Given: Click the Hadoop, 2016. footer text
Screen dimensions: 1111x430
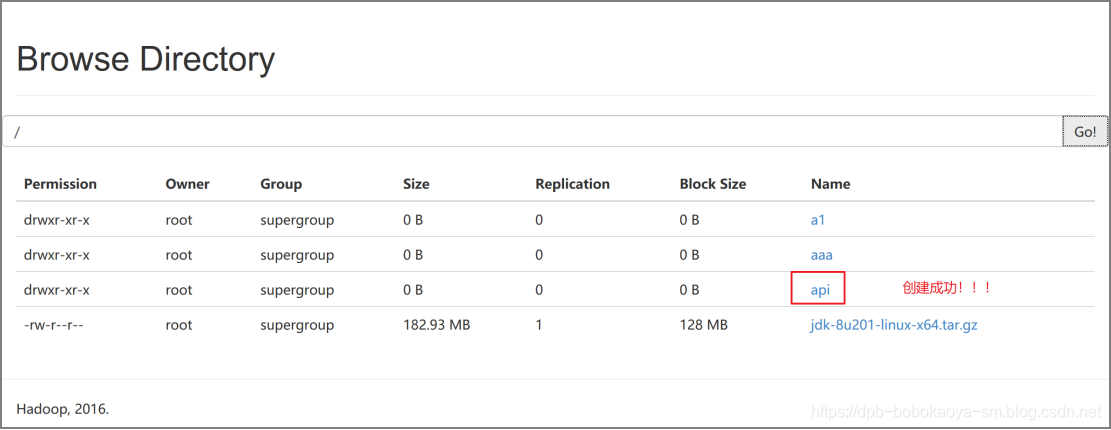Looking at the screenshot, I should [x=62, y=409].
